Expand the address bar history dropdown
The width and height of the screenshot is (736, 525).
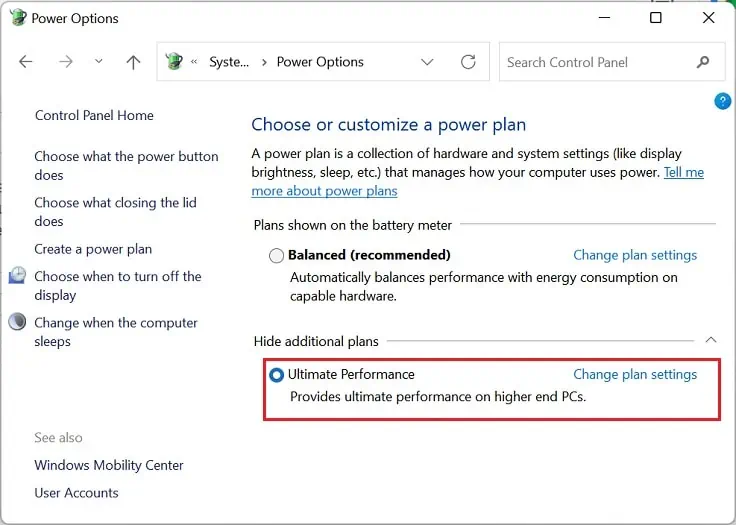pyautogui.click(x=427, y=62)
